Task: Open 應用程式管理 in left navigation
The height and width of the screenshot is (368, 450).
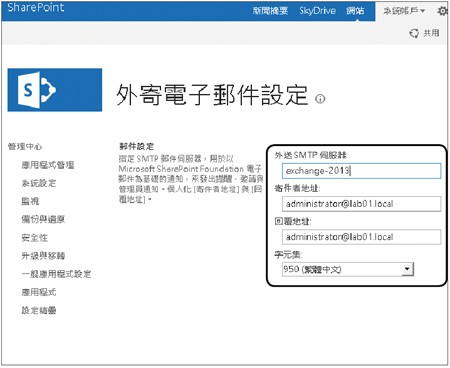Action: click(x=48, y=165)
